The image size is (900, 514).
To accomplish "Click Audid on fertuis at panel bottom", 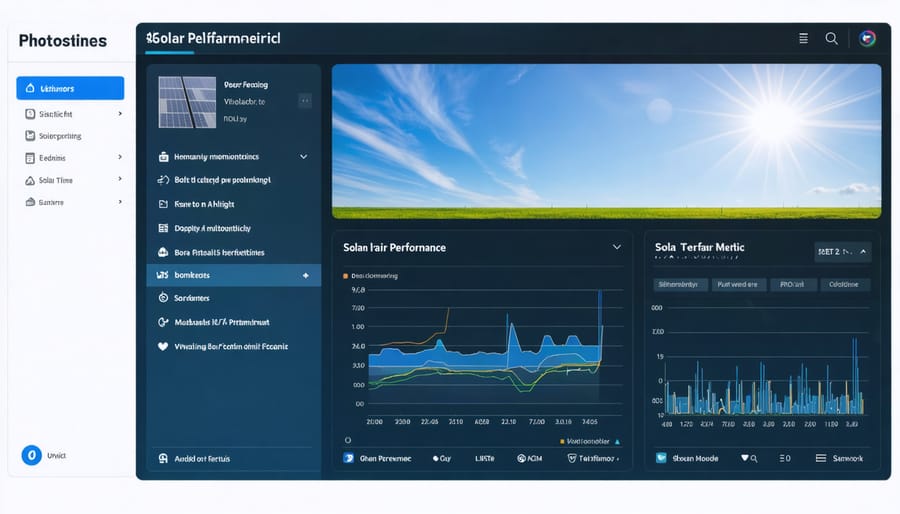I will 195,458.
